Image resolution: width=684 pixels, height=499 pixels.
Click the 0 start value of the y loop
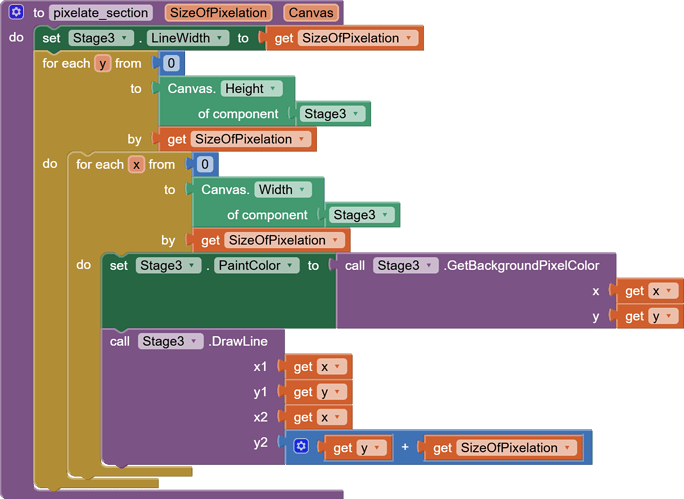(x=171, y=63)
